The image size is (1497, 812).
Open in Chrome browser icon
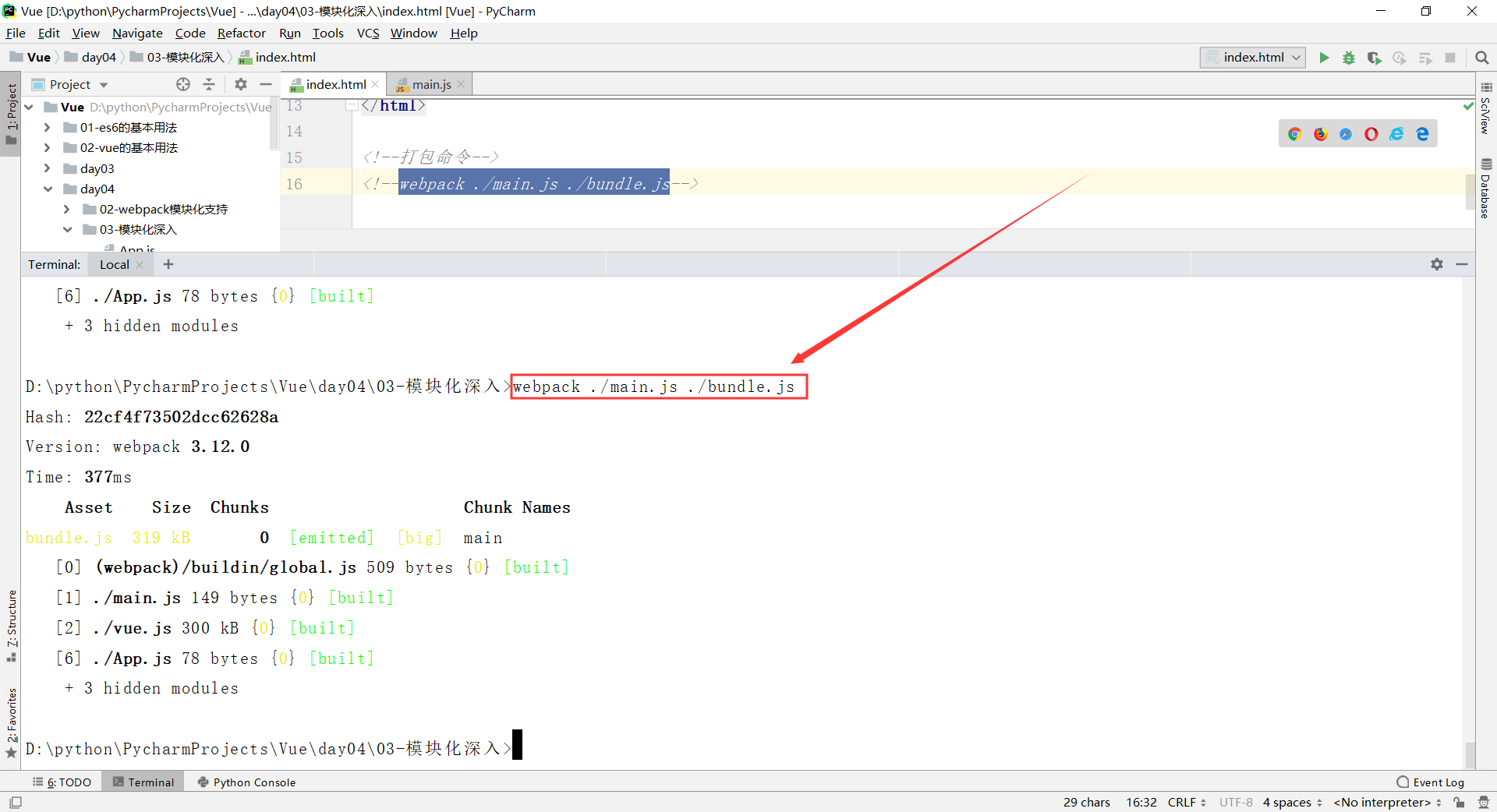click(x=1295, y=134)
